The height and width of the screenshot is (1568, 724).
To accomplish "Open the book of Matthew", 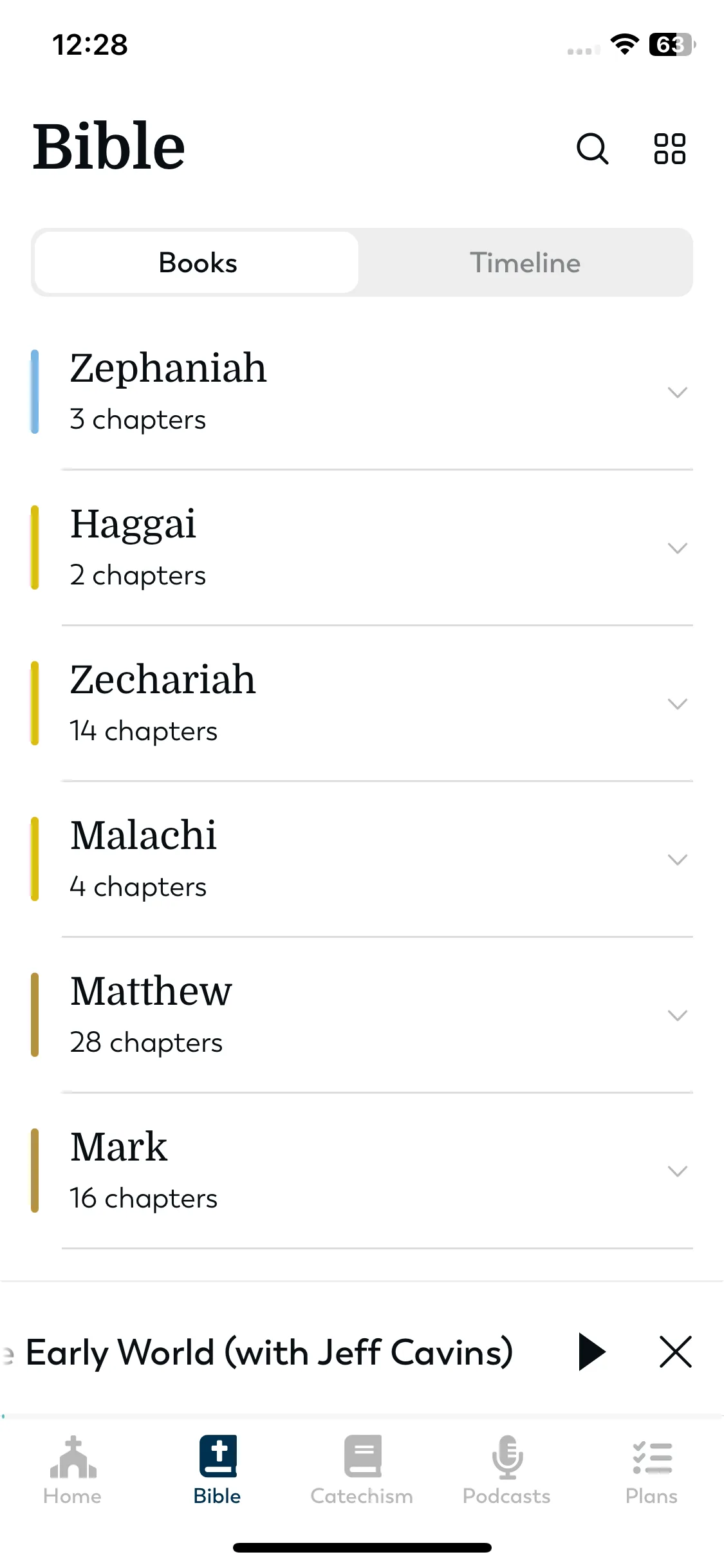I will coord(362,1015).
